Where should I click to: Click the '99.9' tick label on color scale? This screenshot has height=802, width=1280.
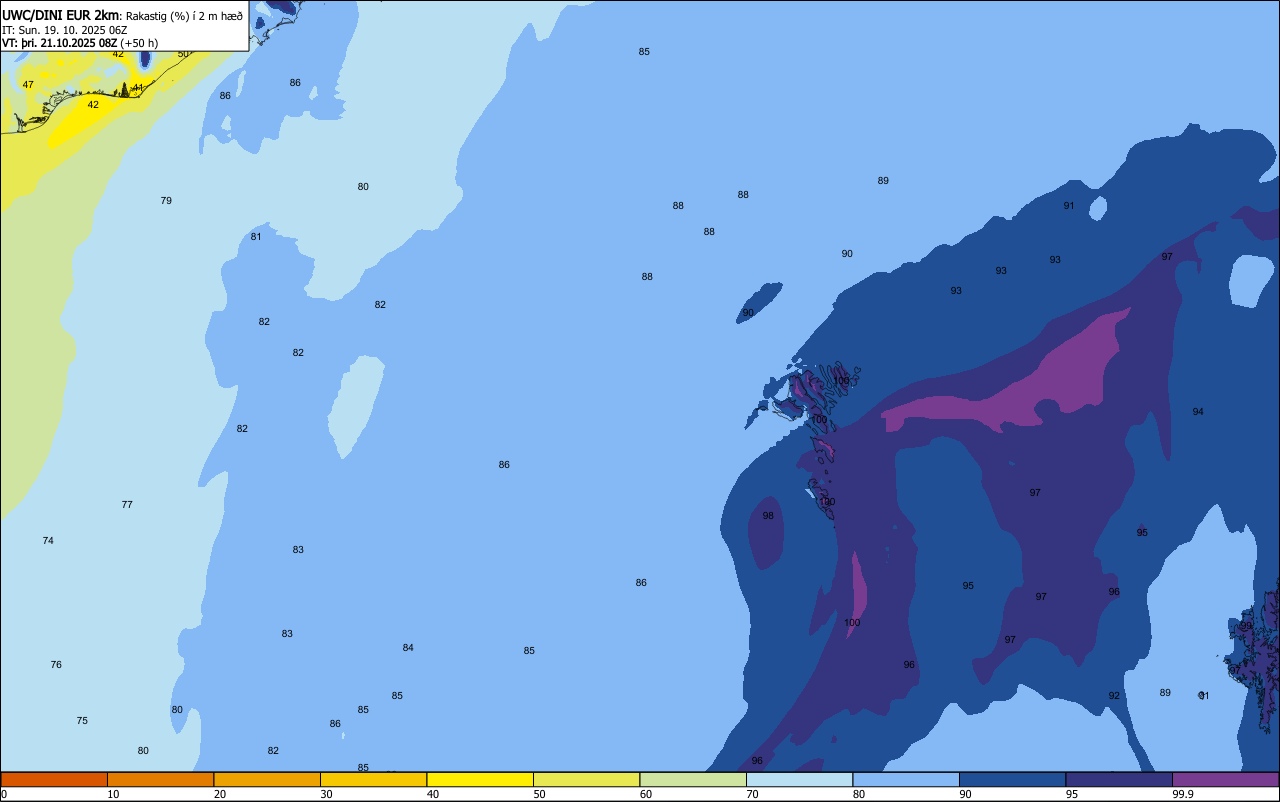(x=1182, y=794)
